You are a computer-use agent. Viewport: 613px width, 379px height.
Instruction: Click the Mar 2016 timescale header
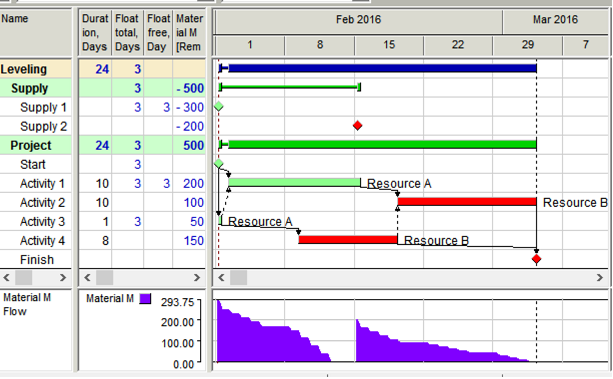pos(555,20)
